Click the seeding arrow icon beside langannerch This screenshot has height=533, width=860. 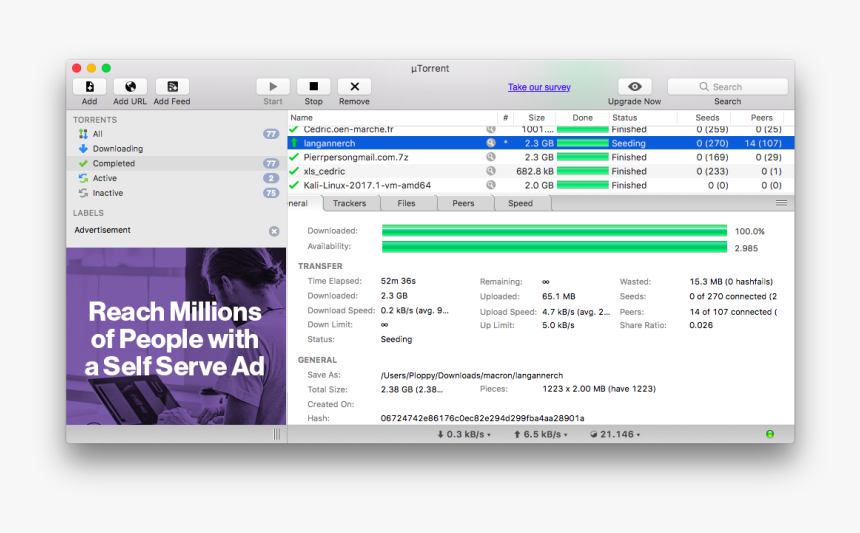[x=294, y=143]
